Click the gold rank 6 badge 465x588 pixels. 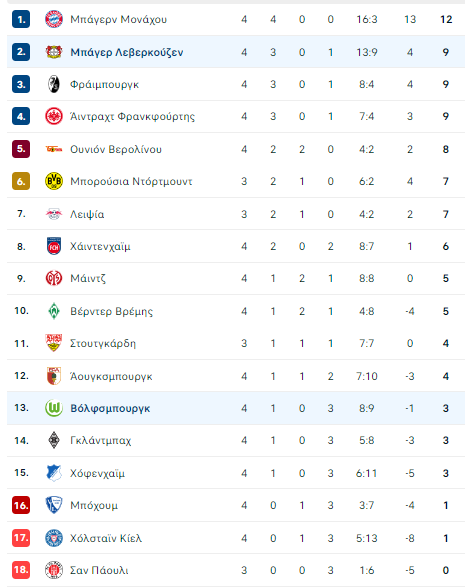point(21,181)
